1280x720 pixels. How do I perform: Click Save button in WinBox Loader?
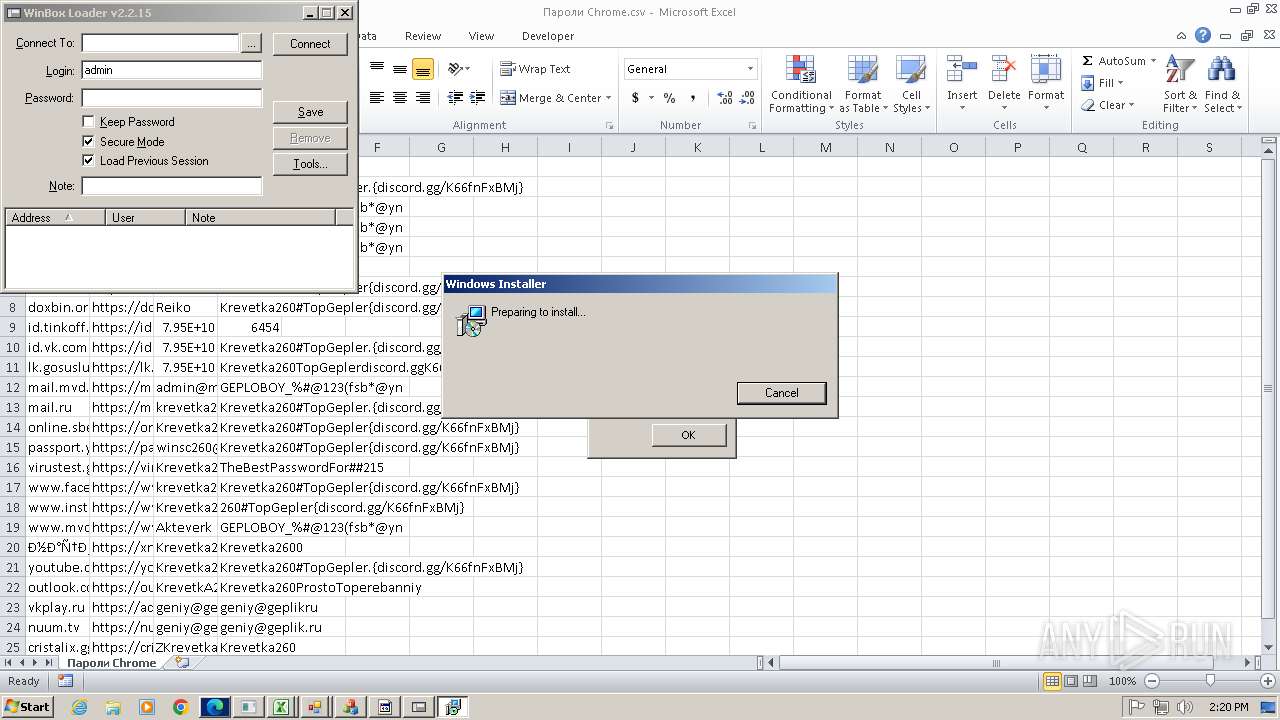[310, 112]
